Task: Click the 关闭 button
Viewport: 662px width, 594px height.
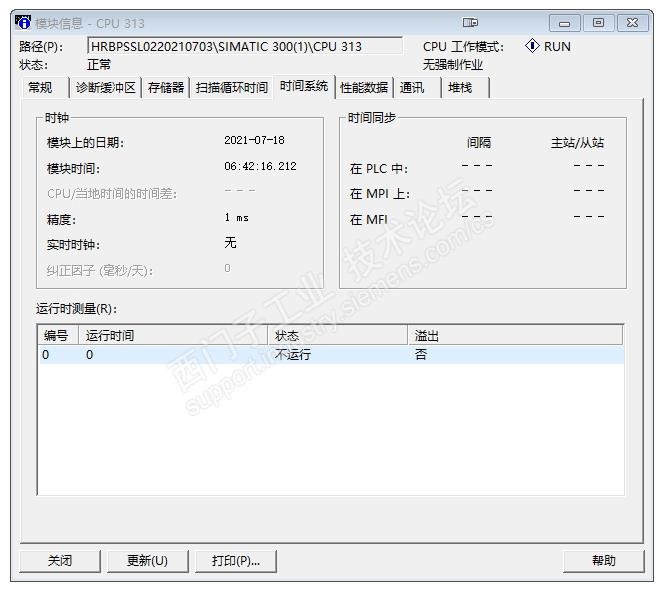Action: tap(60, 561)
